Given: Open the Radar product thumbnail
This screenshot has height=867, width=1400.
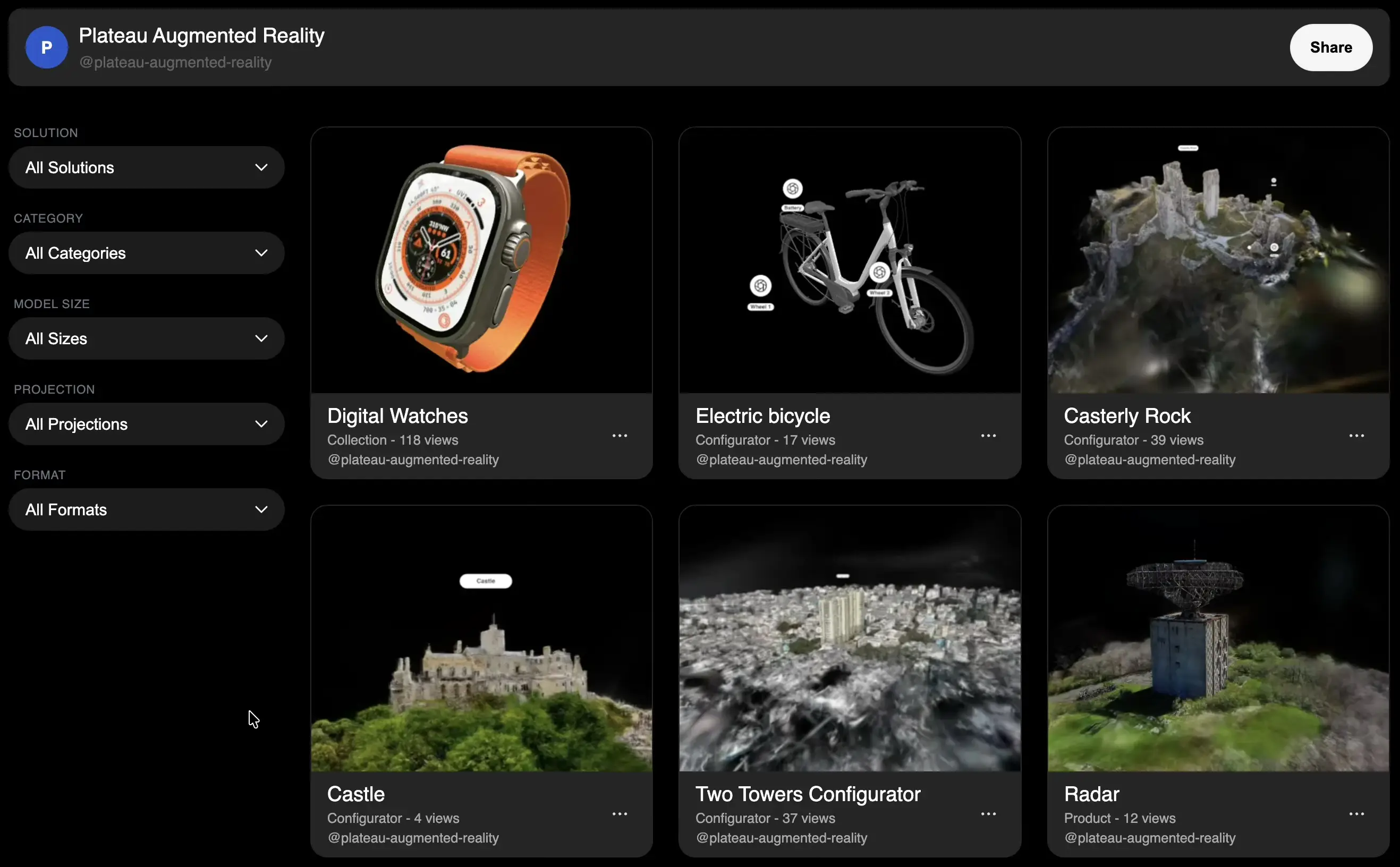Looking at the screenshot, I should 1218,636.
